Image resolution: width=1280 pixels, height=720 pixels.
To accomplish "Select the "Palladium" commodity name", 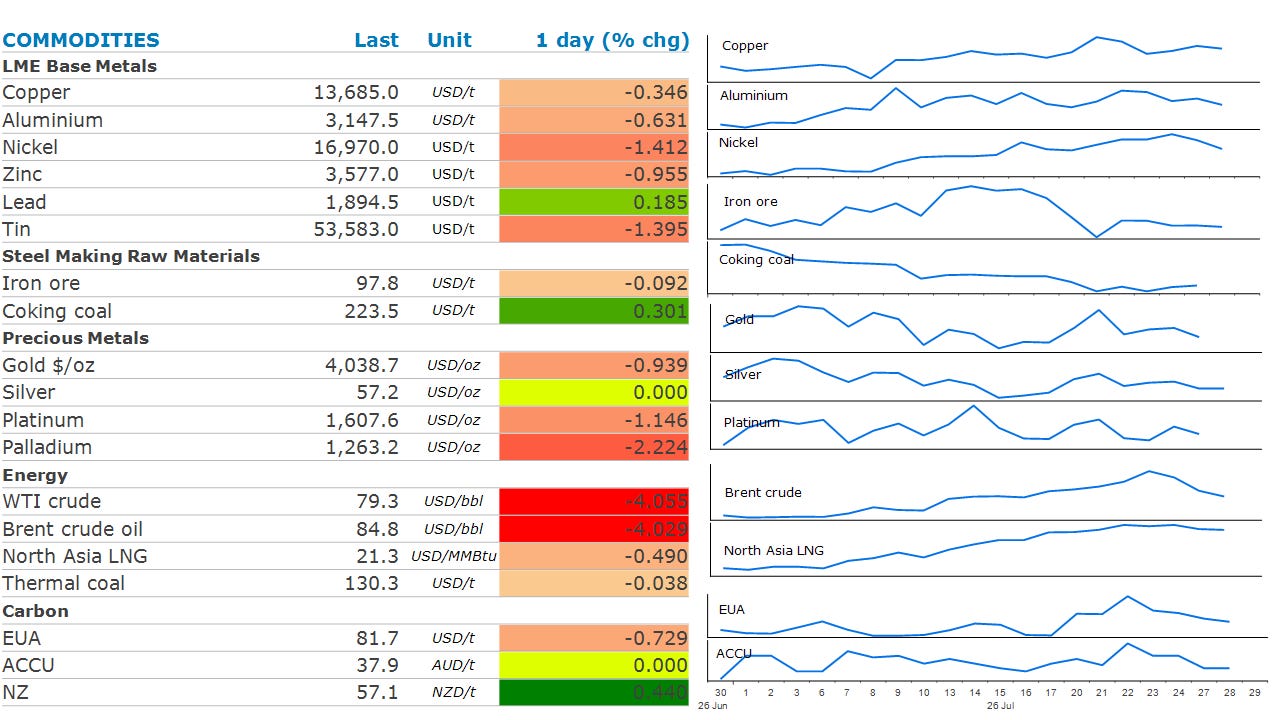I will point(47,447).
